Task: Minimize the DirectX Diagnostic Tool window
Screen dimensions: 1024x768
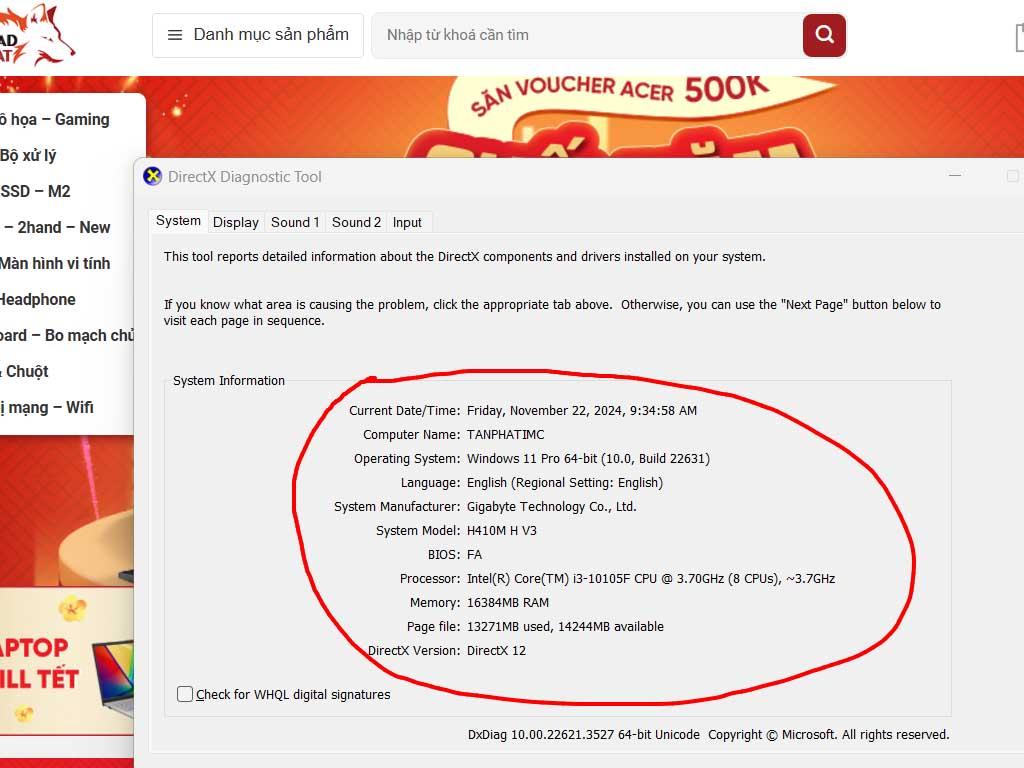Action: (955, 176)
